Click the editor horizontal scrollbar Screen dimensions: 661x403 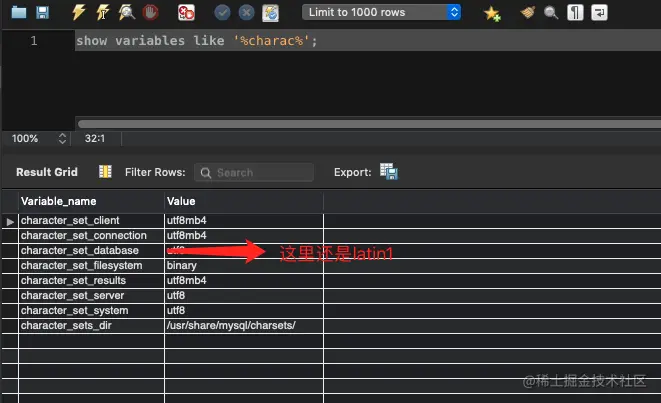click(369, 124)
